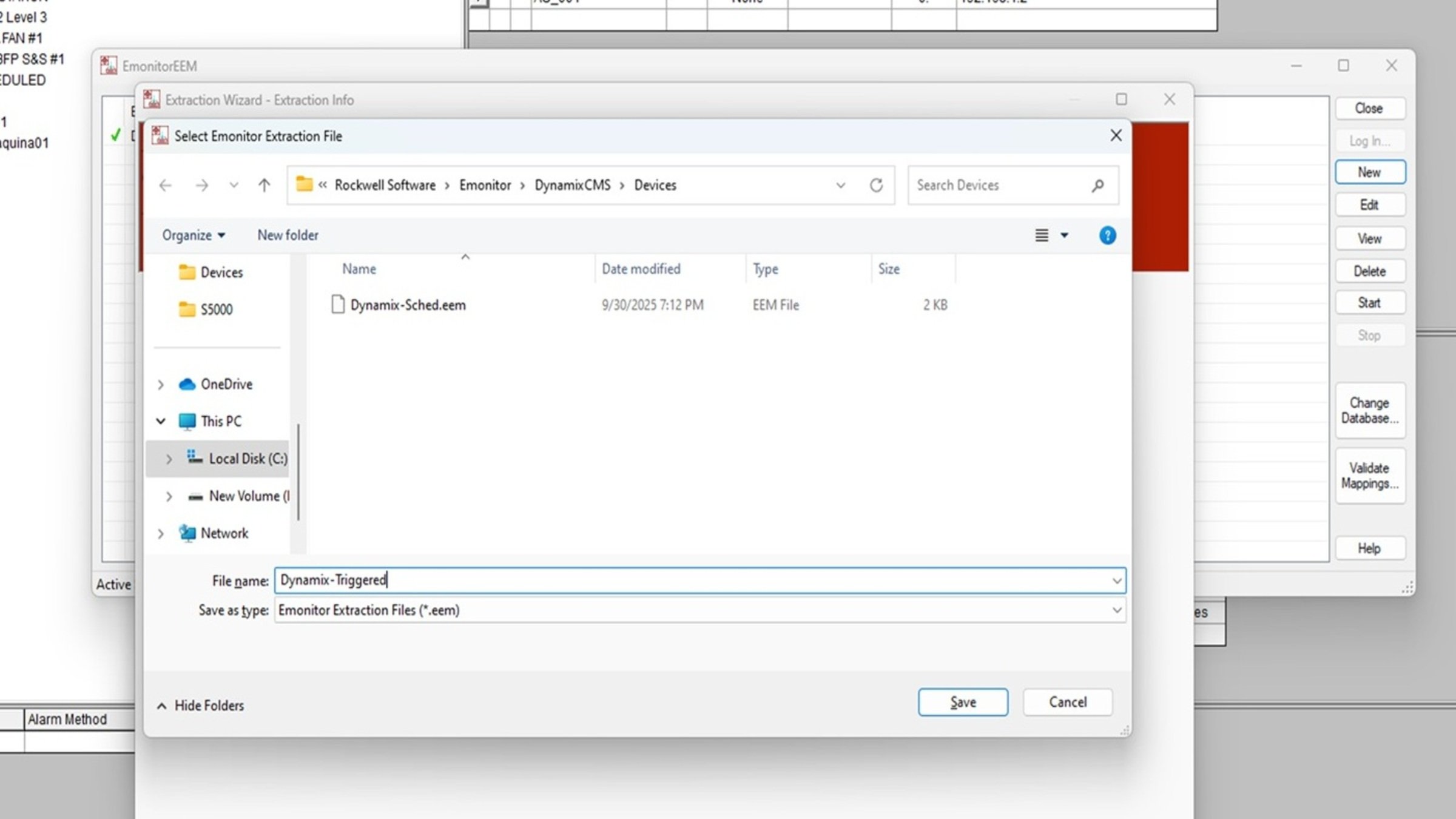Open address bar previous locations dropdown
1456x819 pixels.
[840, 185]
